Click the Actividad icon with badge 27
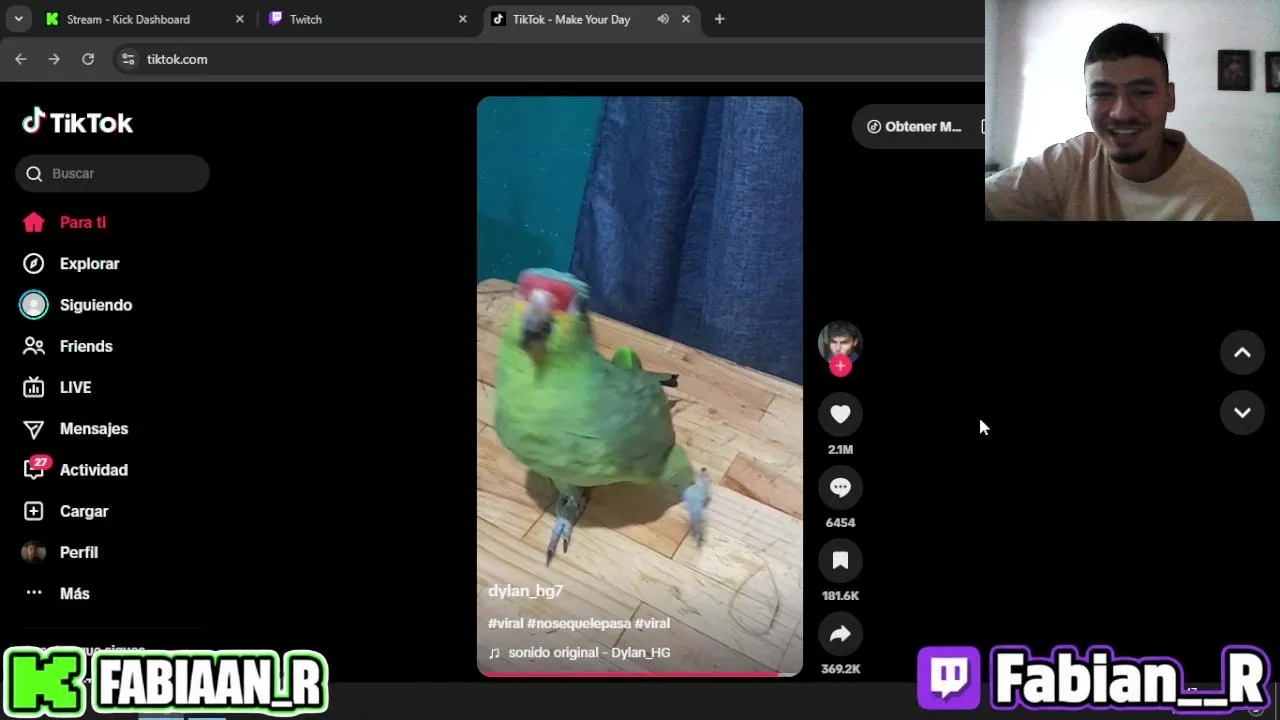Image resolution: width=1280 pixels, height=720 pixels. (x=35, y=469)
